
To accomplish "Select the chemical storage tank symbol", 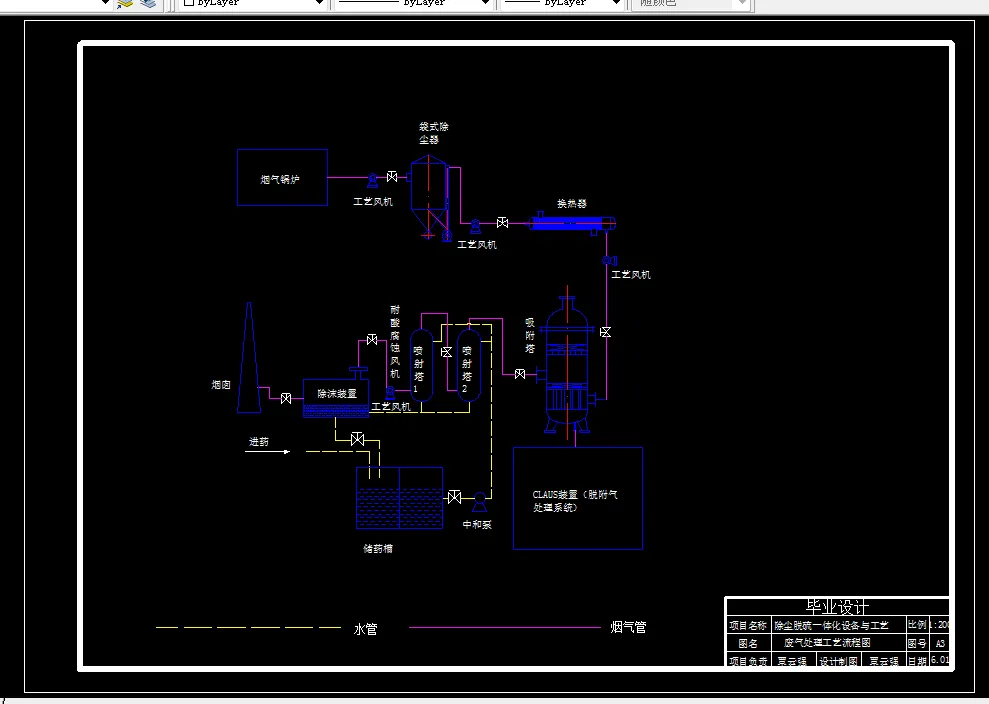I will point(400,498).
